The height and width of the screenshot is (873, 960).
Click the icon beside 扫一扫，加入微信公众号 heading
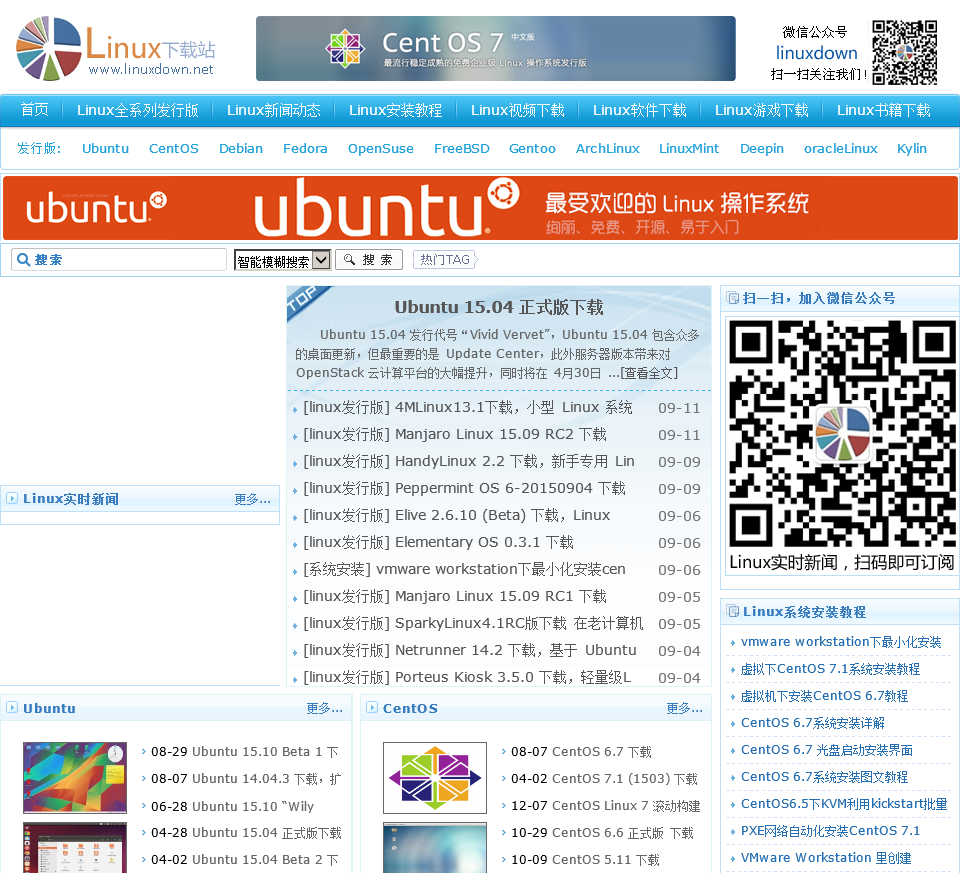[732, 298]
